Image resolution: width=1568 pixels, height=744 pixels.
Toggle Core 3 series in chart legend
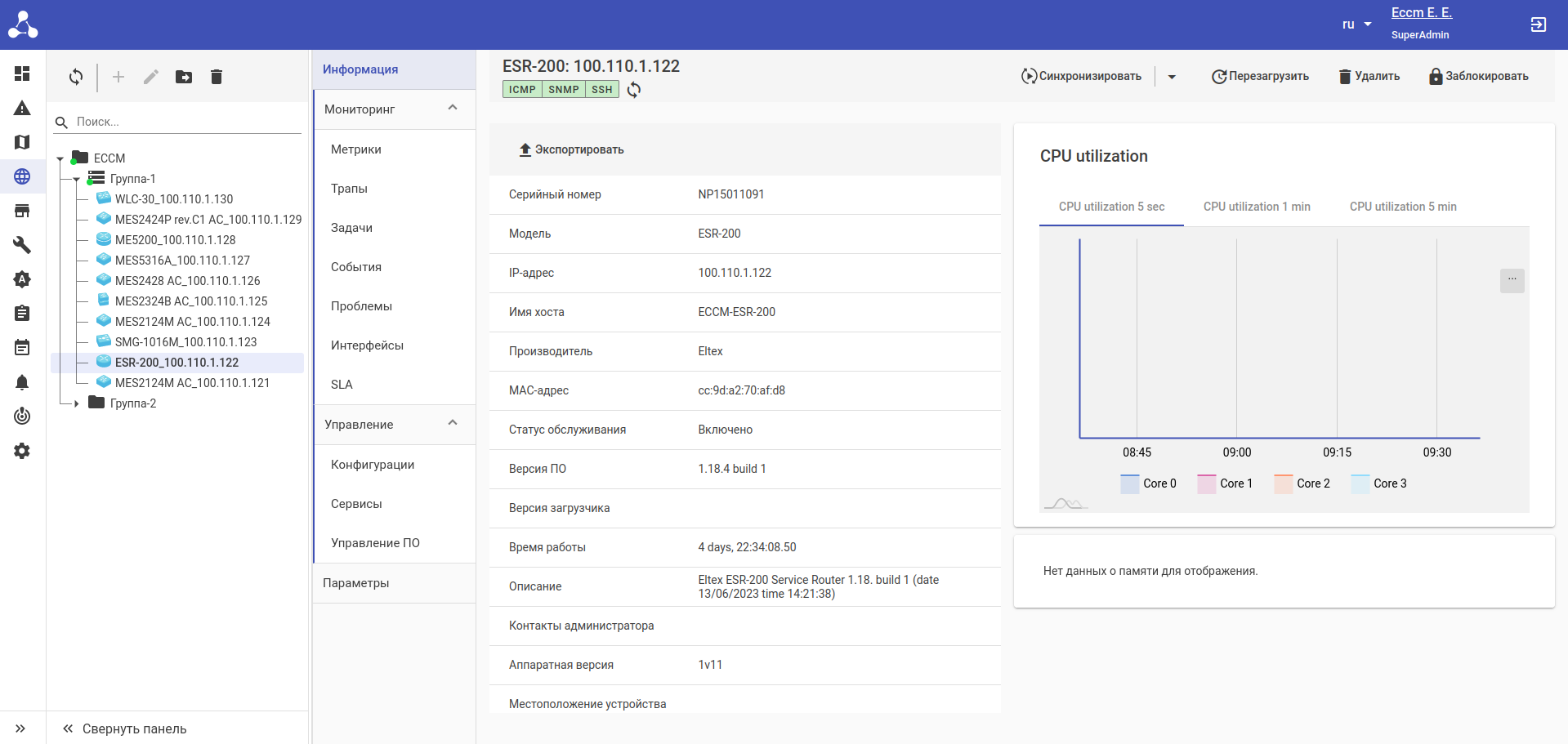(1378, 483)
